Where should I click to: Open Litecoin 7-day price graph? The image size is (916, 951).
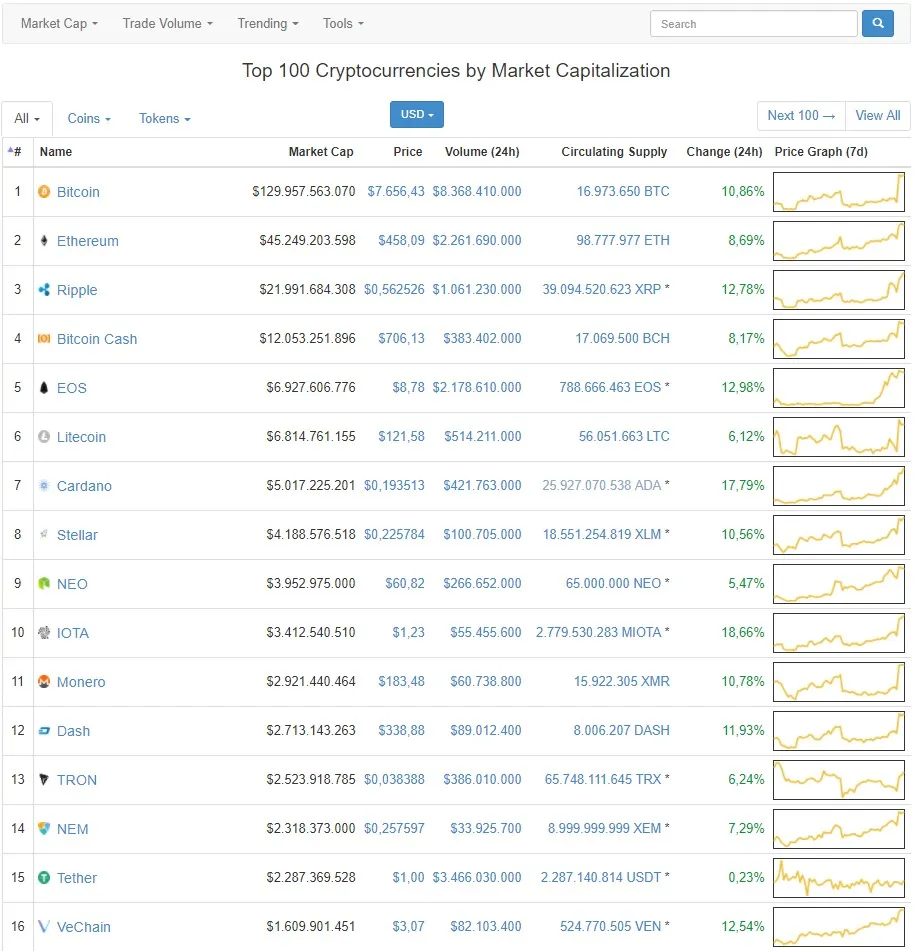pyautogui.click(x=839, y=437)
